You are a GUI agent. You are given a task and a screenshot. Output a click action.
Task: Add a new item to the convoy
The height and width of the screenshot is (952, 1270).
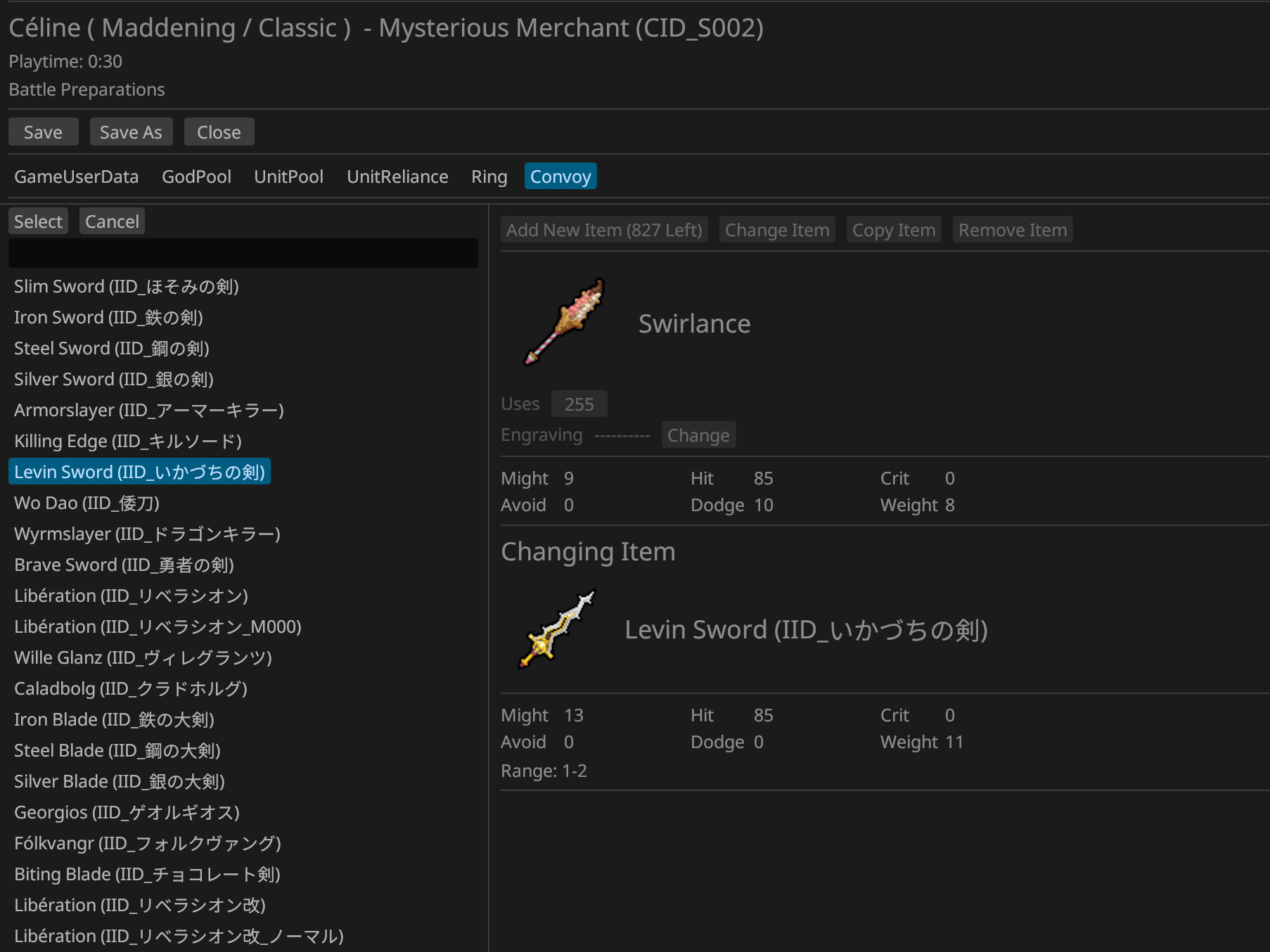603,229
